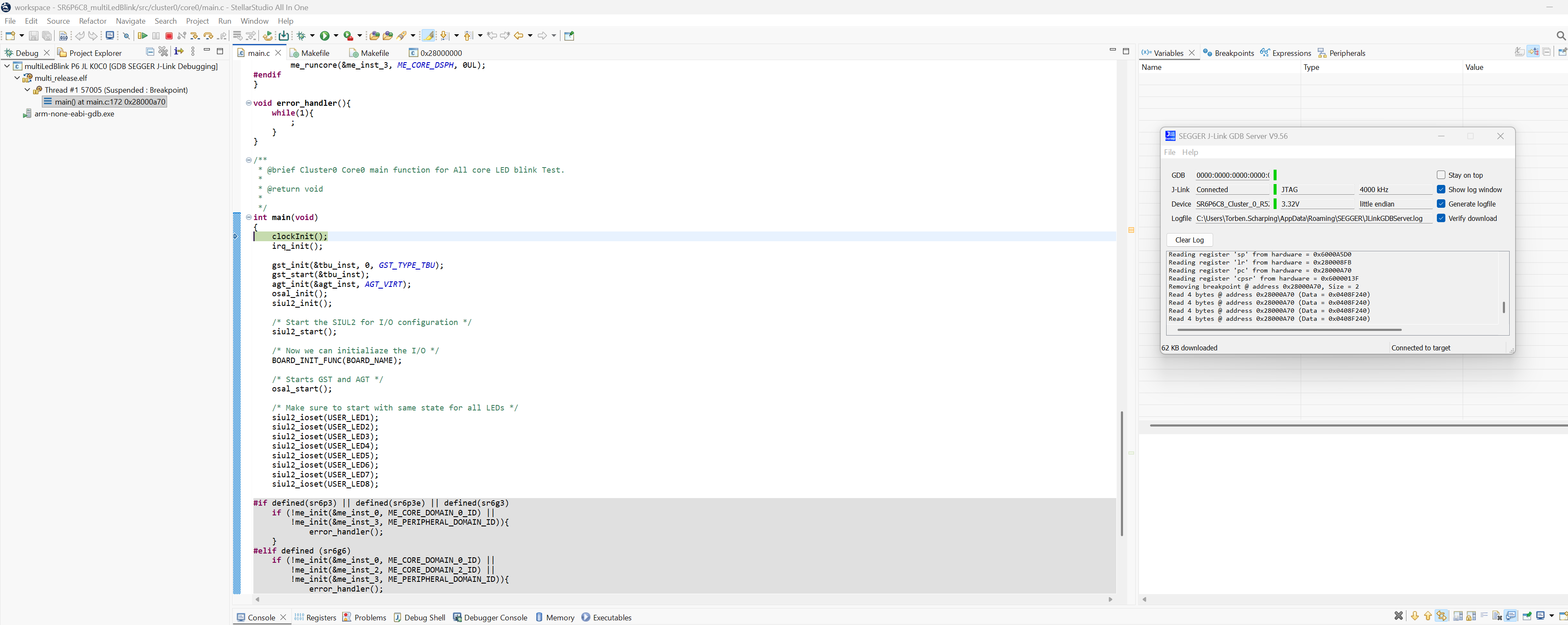
Task: Click the Resume debug toolbar icon
Action: tap(143, 36)
